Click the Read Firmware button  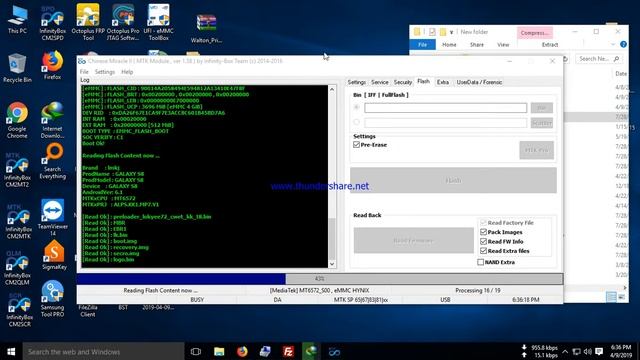tap(413, 240)
